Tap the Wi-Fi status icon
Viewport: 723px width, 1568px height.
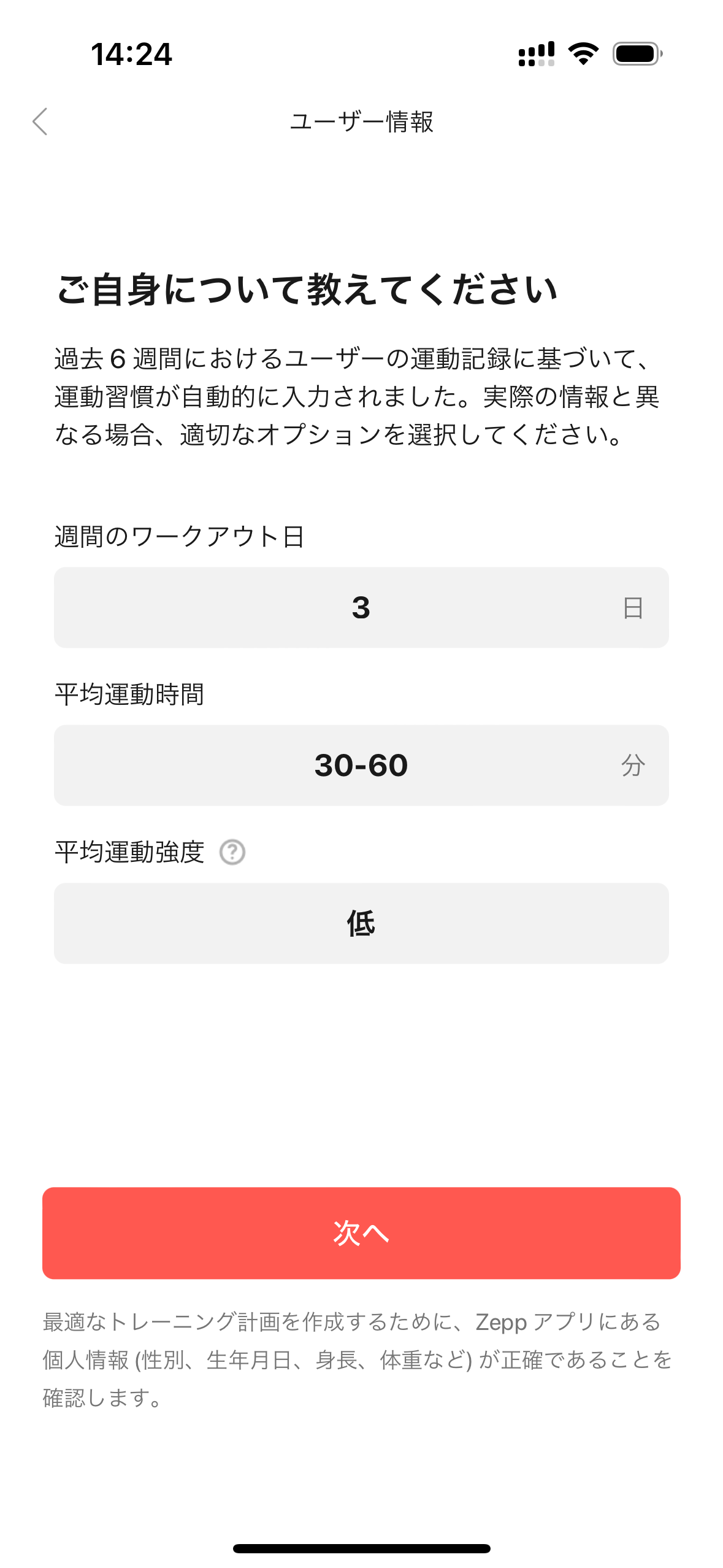(x=583, y=54)
